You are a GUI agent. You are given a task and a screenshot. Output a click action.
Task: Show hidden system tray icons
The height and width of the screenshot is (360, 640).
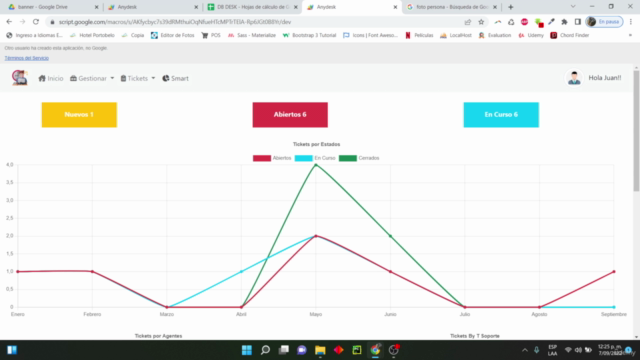click(525, 350)
